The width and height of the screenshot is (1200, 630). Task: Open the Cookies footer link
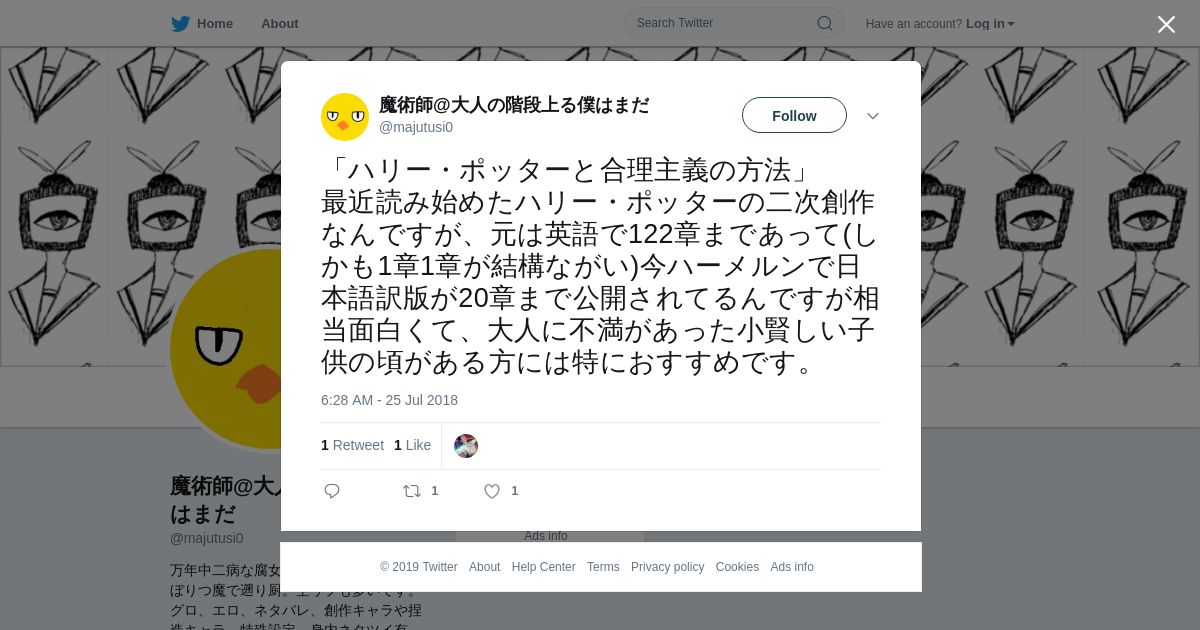coord(737,567)
